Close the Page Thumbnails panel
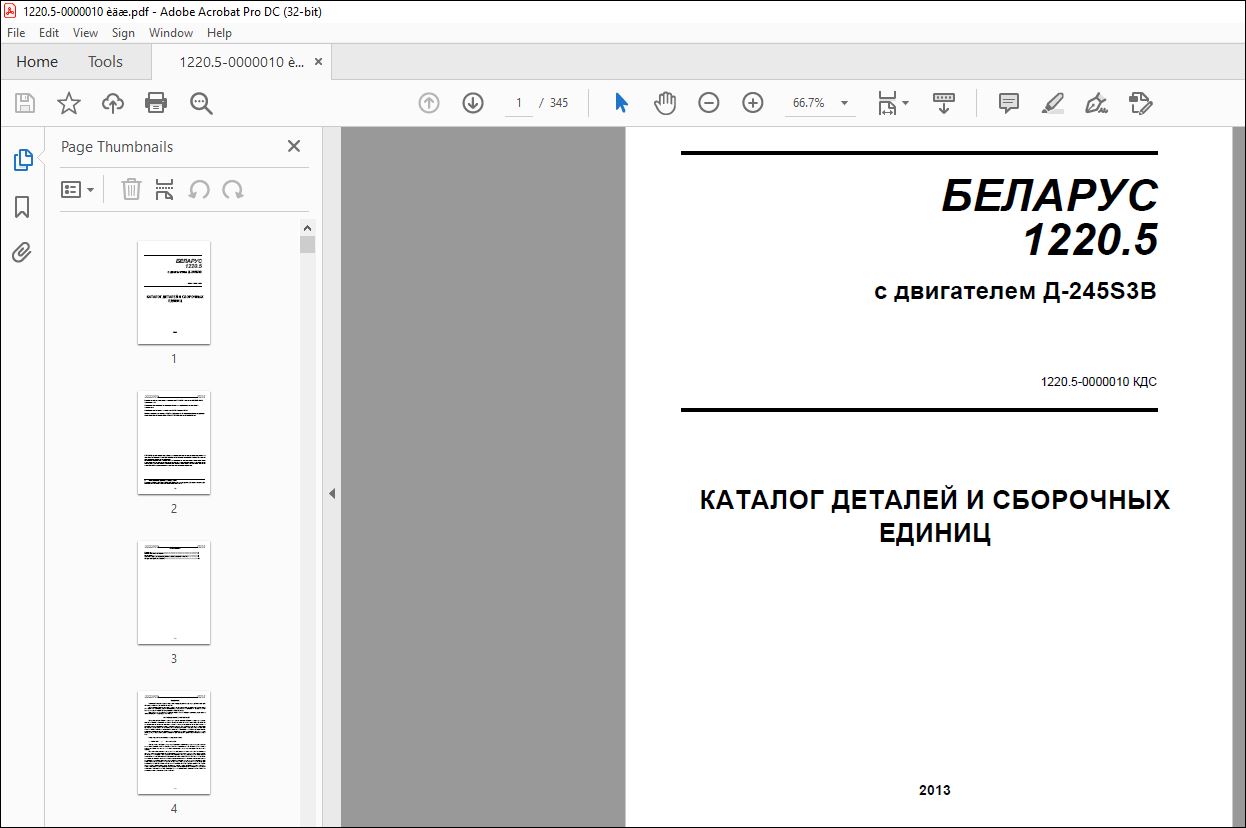This screenshot has width=1246, height=828. (x=294, y=146)
